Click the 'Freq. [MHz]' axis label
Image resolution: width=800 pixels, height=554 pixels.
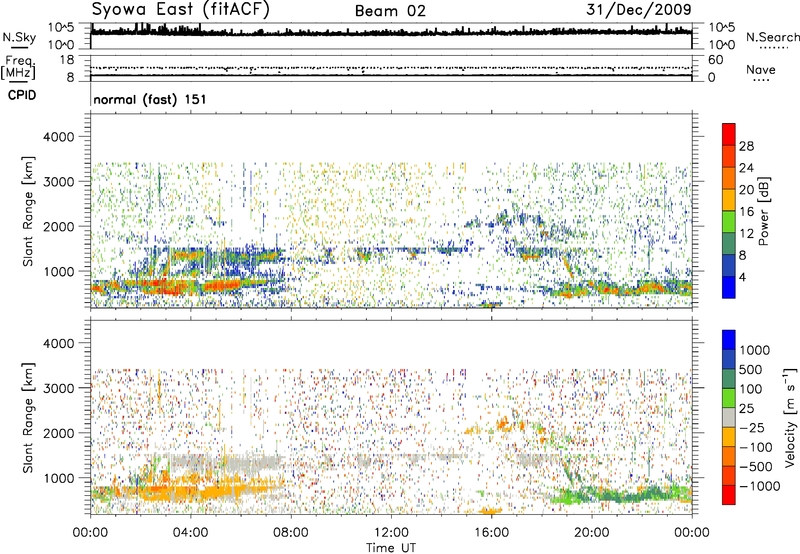pyautogui.click(x=18, y=68)
